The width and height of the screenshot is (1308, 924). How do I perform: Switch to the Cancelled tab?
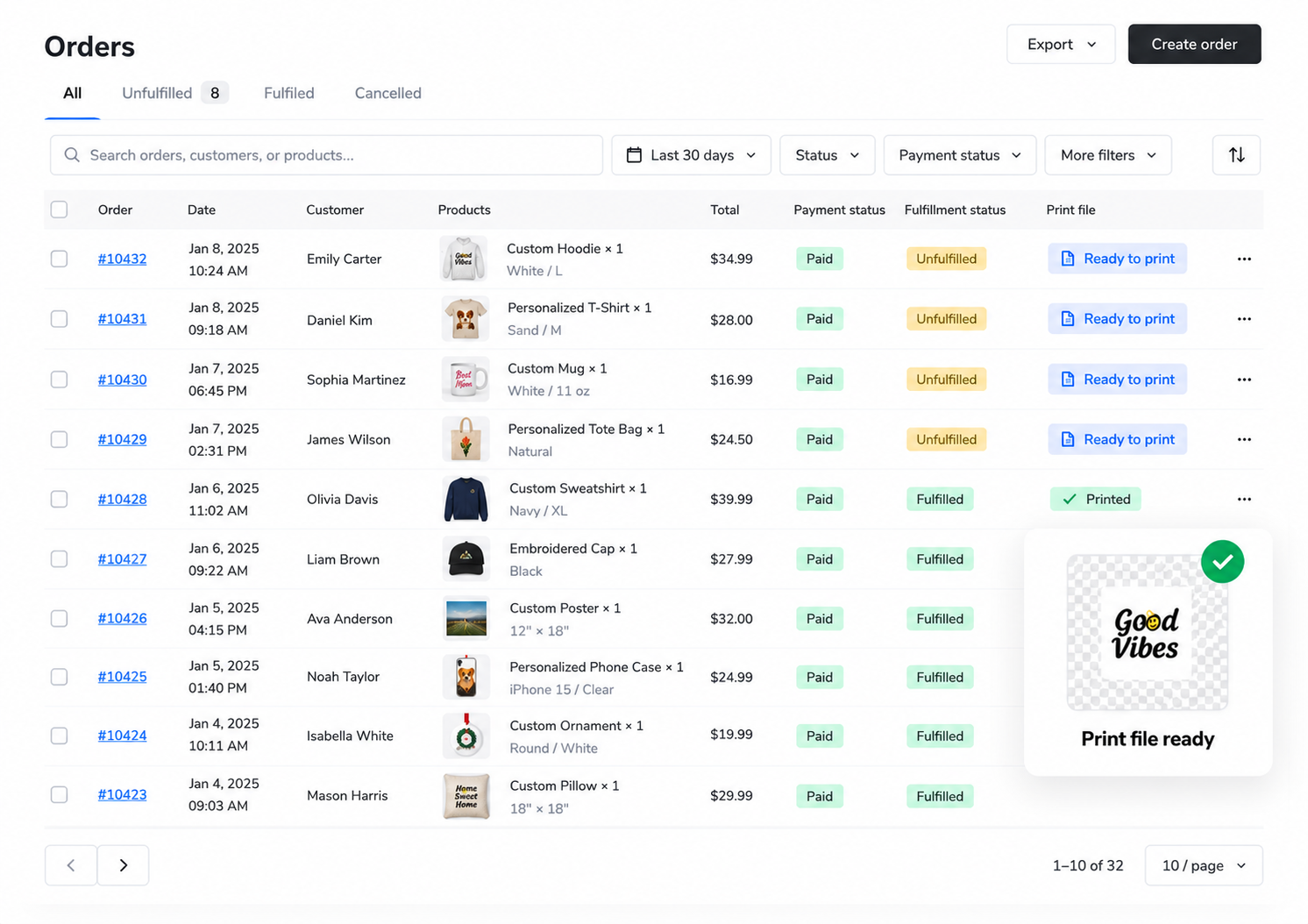click(388, 93)
